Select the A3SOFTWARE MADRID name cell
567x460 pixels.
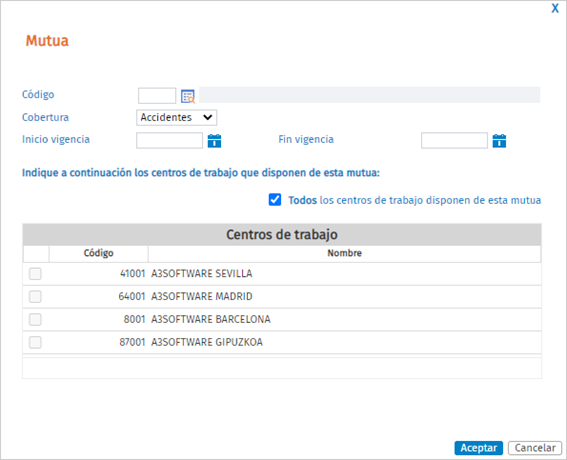coord(345,297)
